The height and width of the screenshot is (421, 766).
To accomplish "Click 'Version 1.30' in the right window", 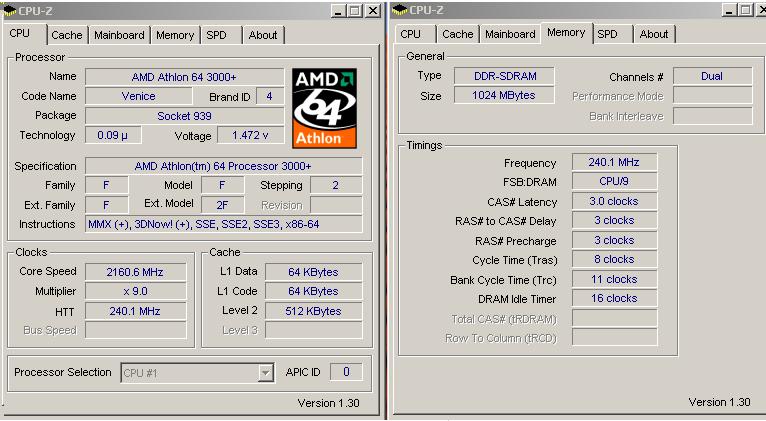I will [719, 402].
